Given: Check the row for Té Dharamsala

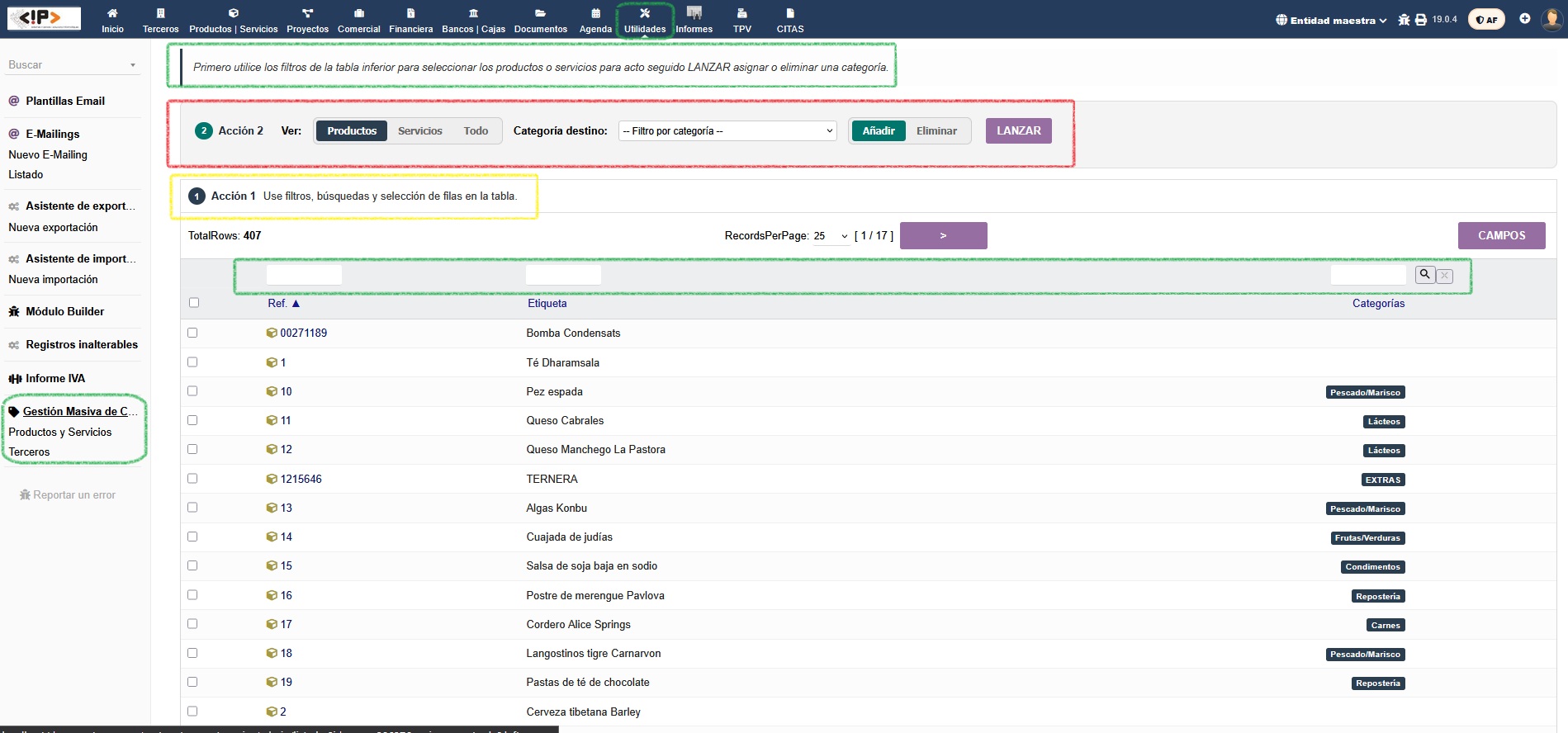Looking at the screenshot, I should pyautogui.click(x=192, y=362).
